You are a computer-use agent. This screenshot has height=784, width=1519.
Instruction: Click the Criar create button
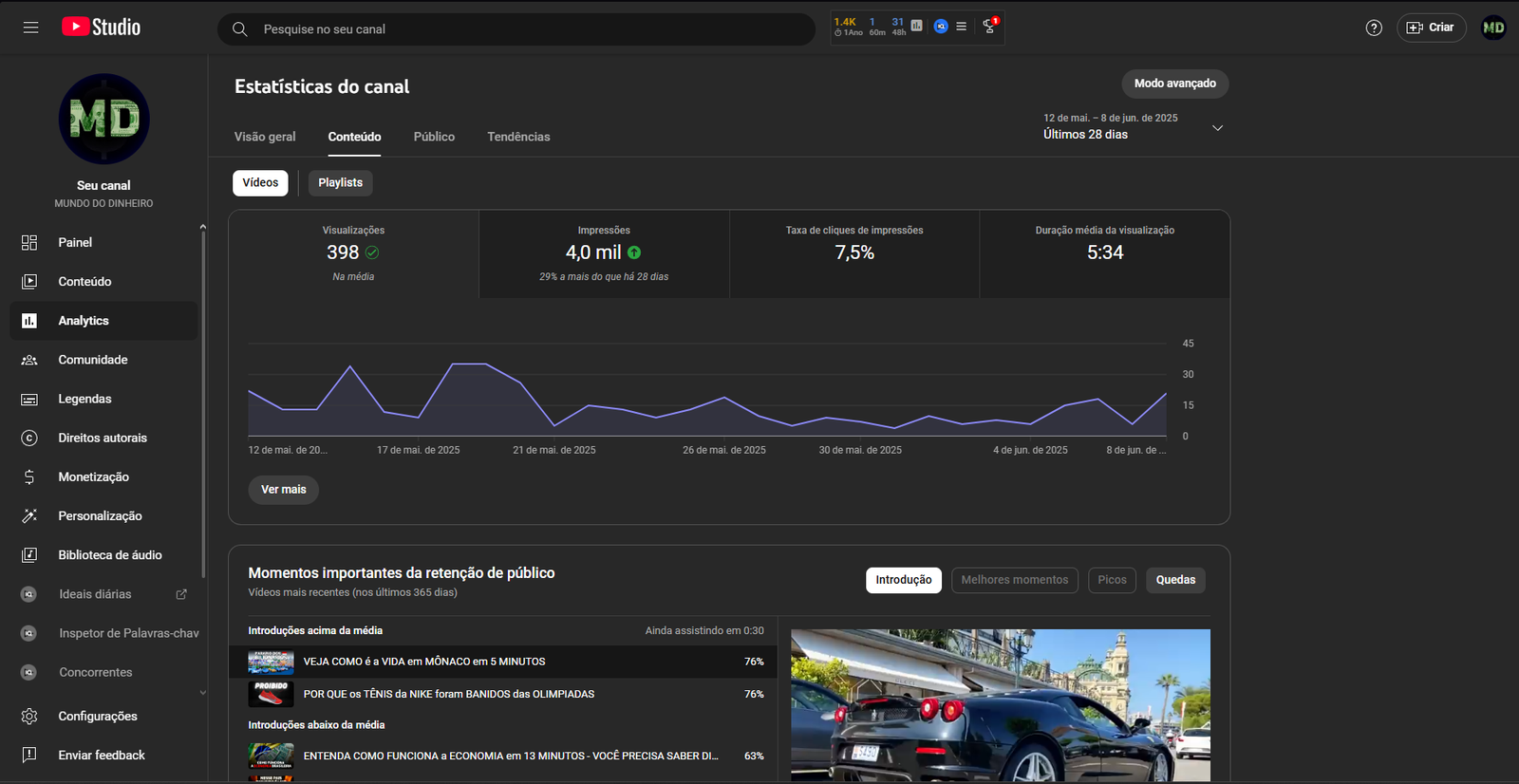point(1431,28)
